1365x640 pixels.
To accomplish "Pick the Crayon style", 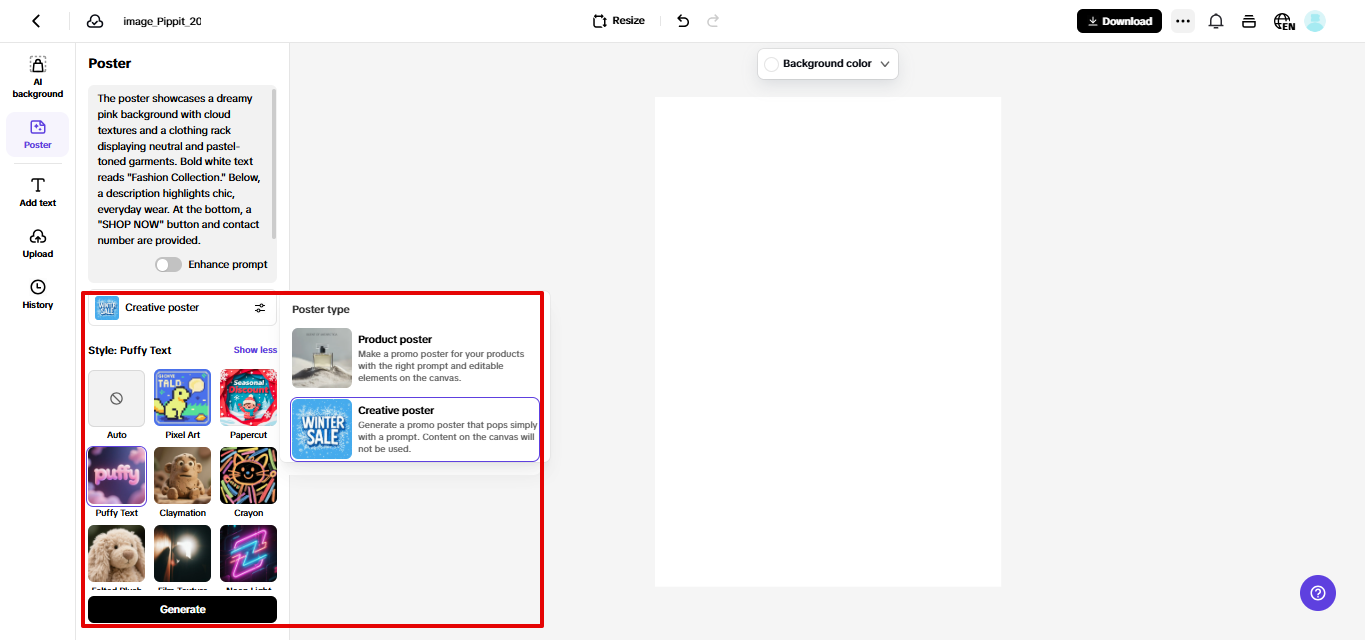I will [248, 476].
